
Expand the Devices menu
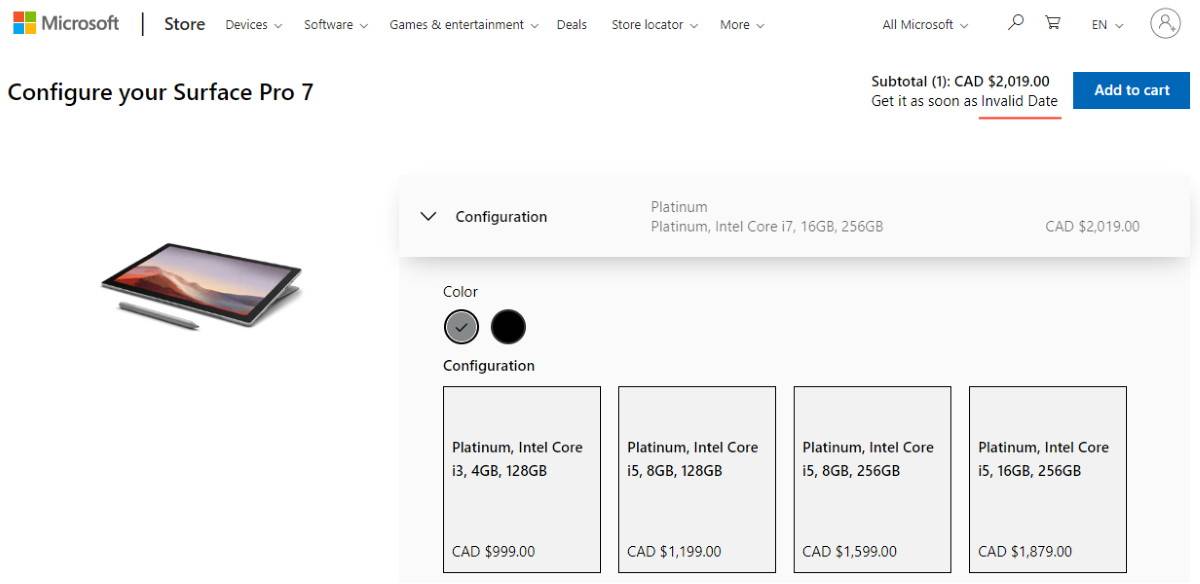(254, 25)
